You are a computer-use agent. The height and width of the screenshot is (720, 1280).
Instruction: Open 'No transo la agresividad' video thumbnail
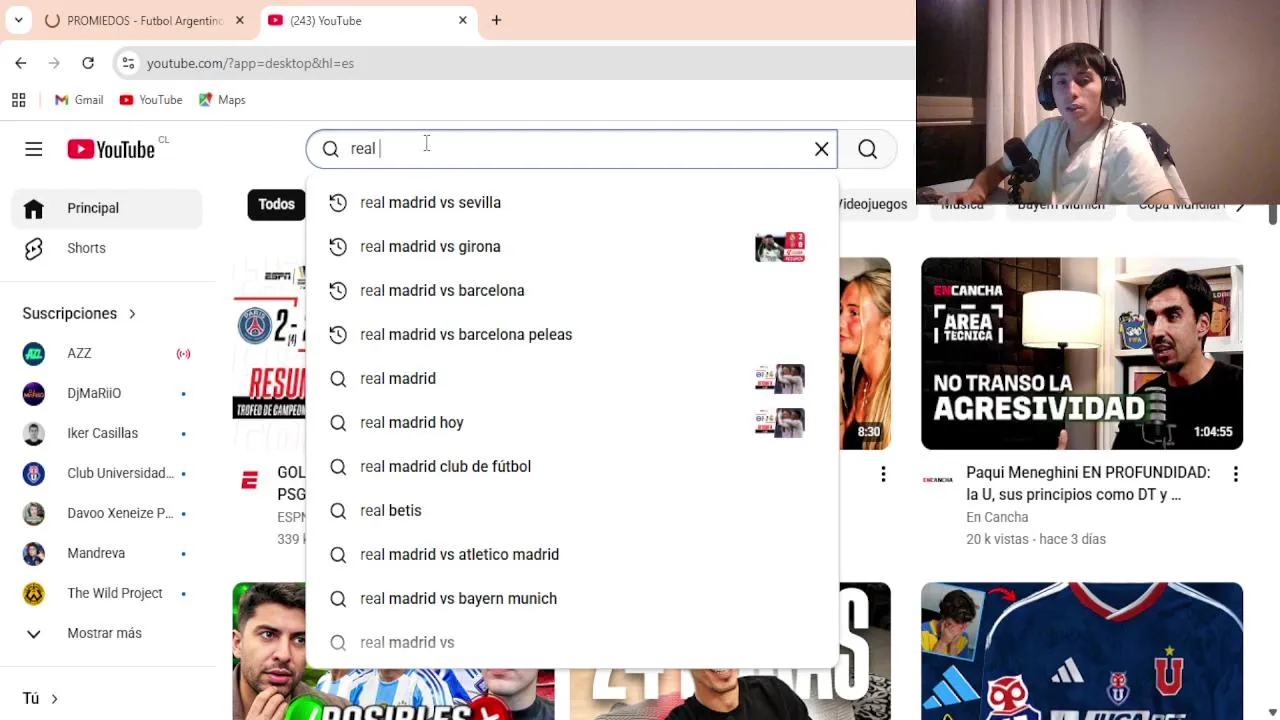(x=1082, y=354)
